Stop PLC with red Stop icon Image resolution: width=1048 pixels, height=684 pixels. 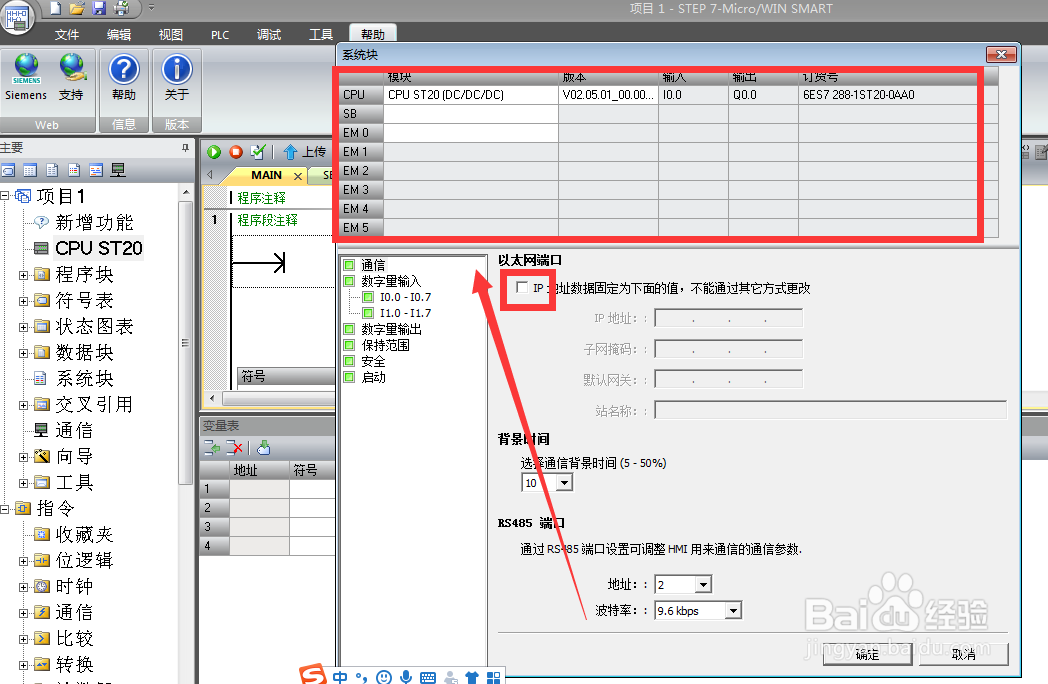click(x=236, y=152)
